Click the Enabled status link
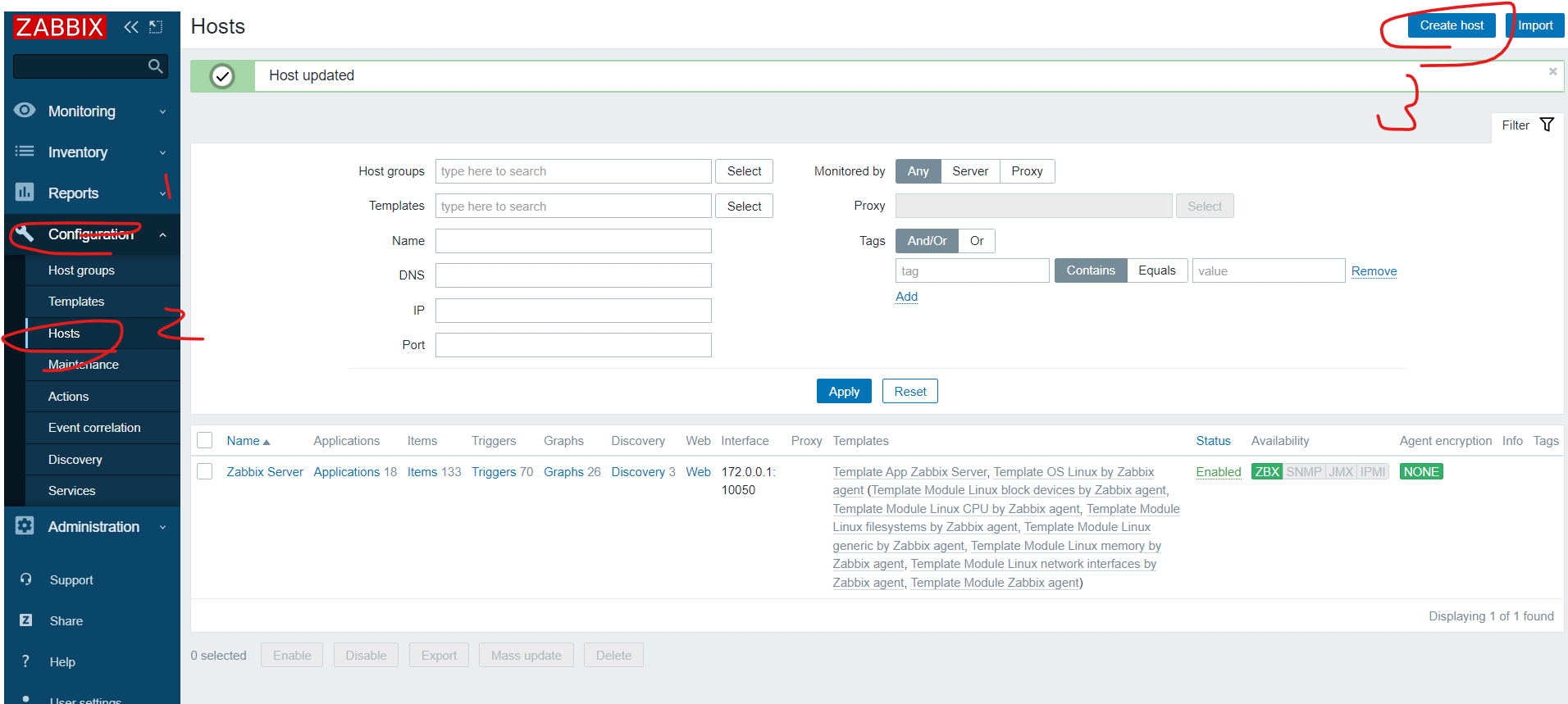Viewport: 1568px width, 704px height. (1218, 472)
